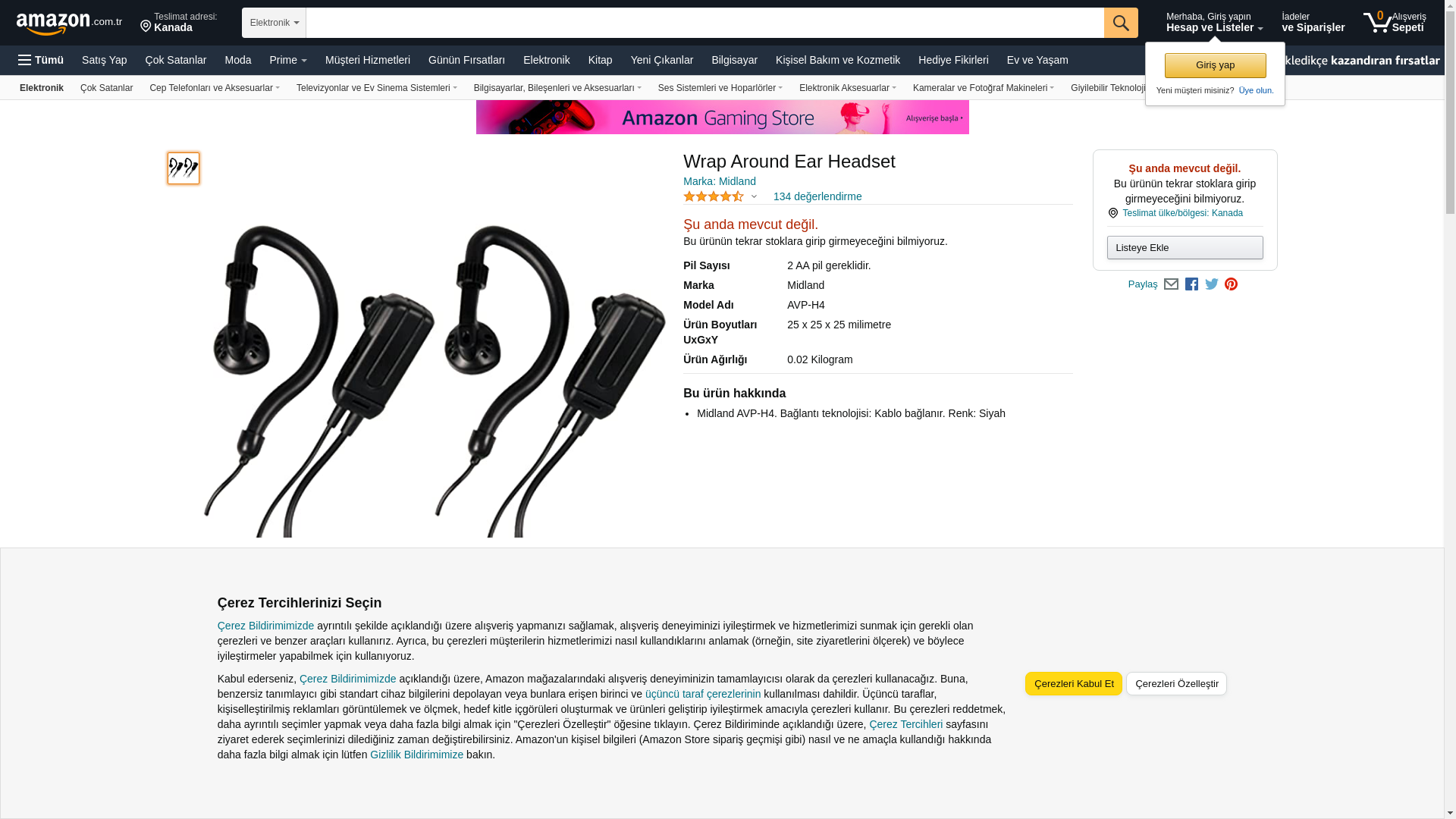
Task: Open the Moda navigation item
Action: coord(237,60)
